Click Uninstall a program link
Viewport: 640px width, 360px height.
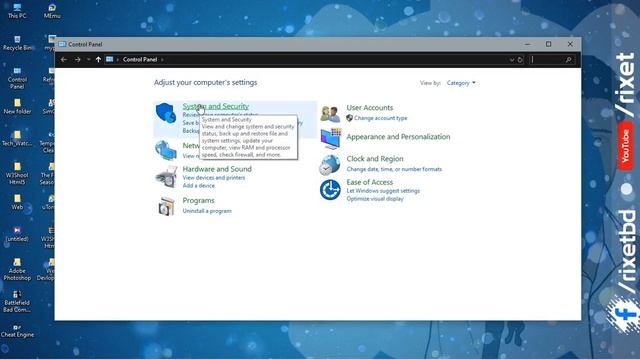point(207,211)
